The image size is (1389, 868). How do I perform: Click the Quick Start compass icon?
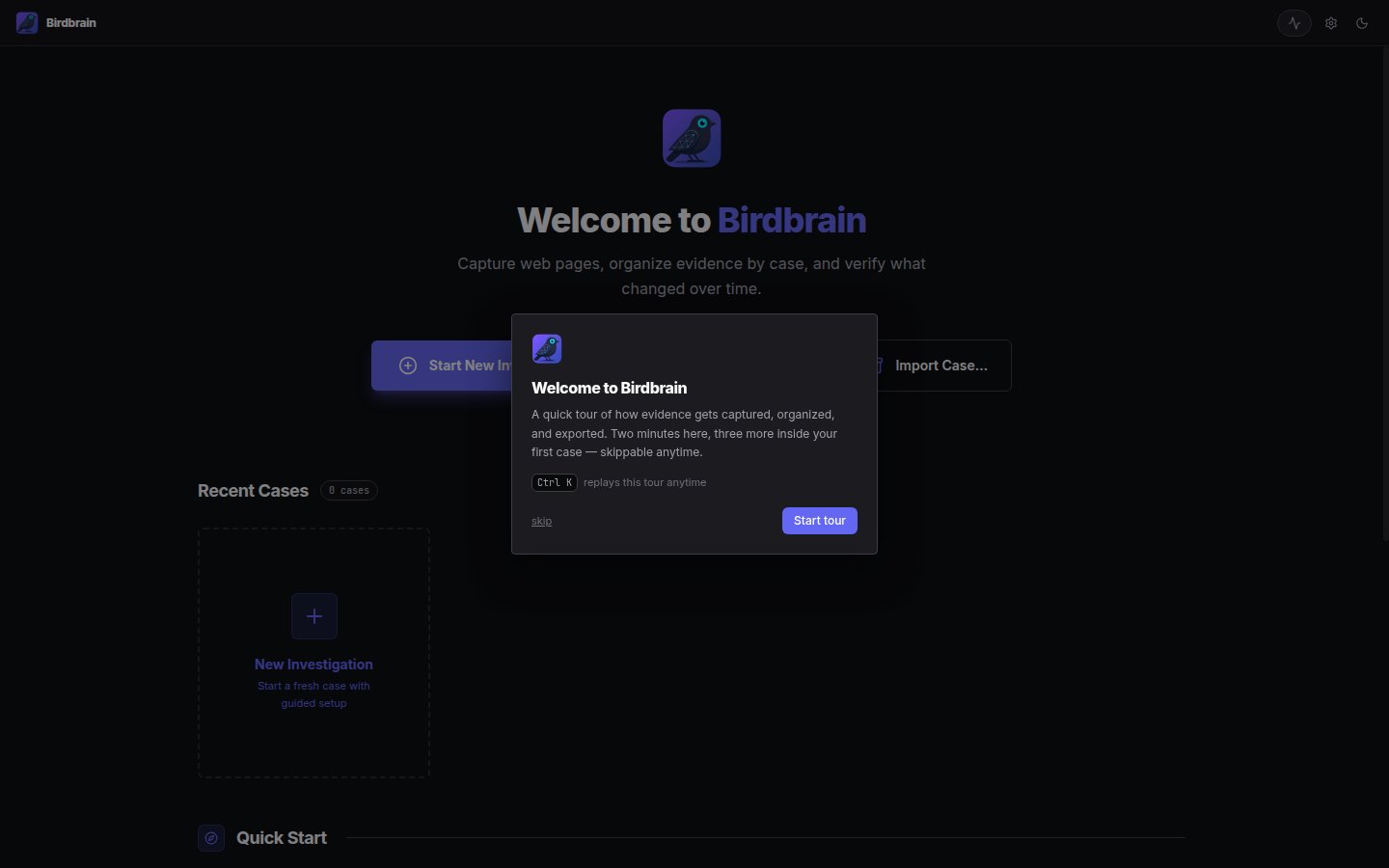[211, 838]
